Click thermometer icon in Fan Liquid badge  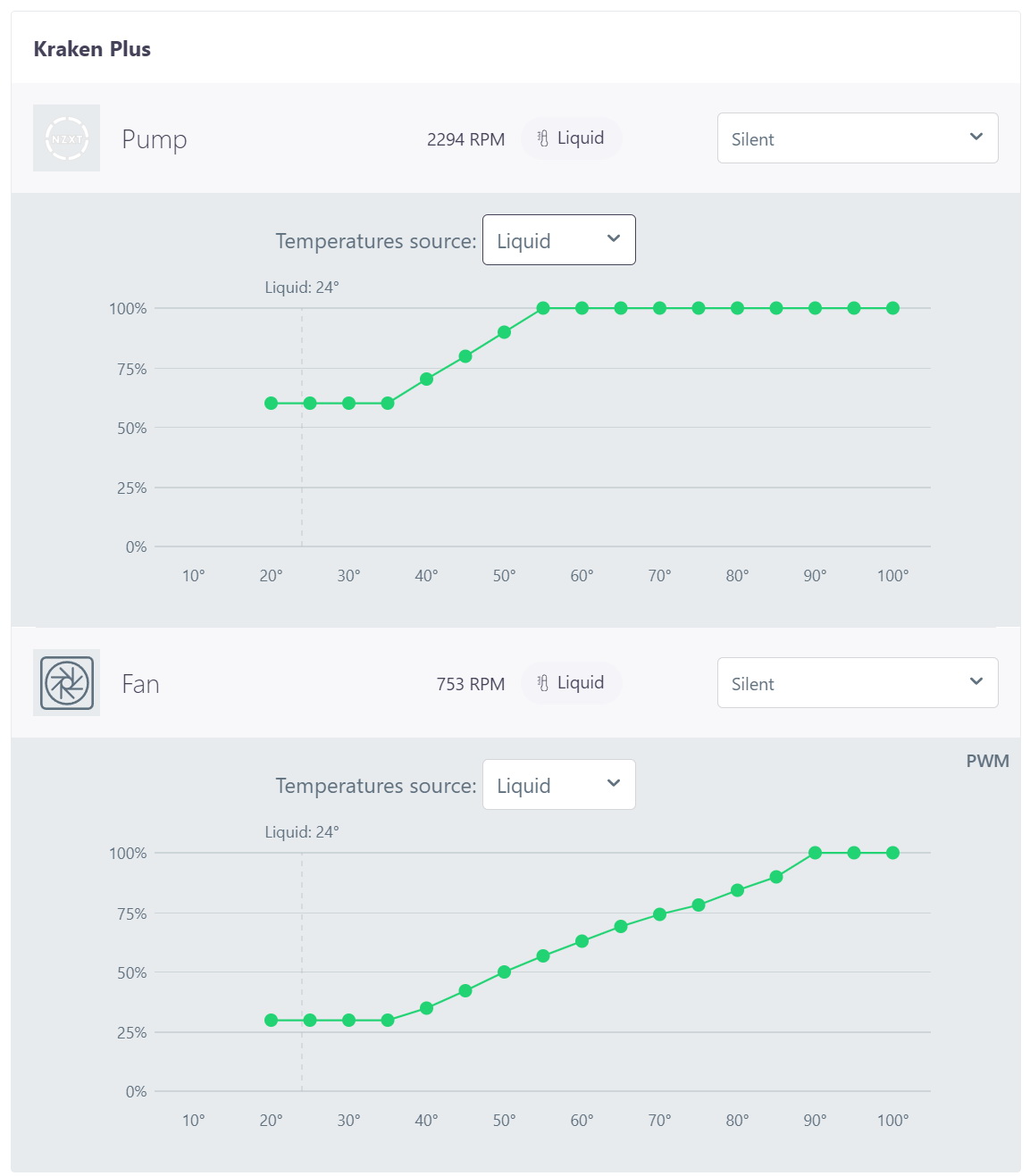pos(542,683)
